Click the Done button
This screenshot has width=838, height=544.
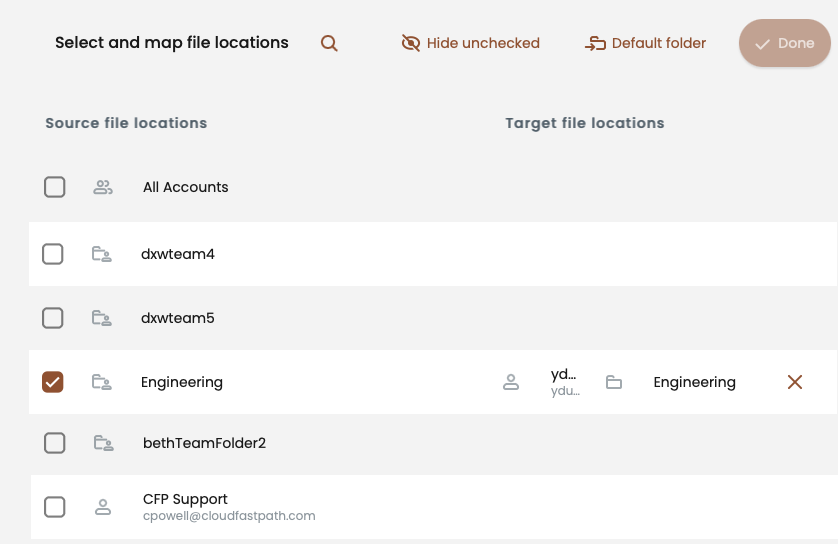785,43
